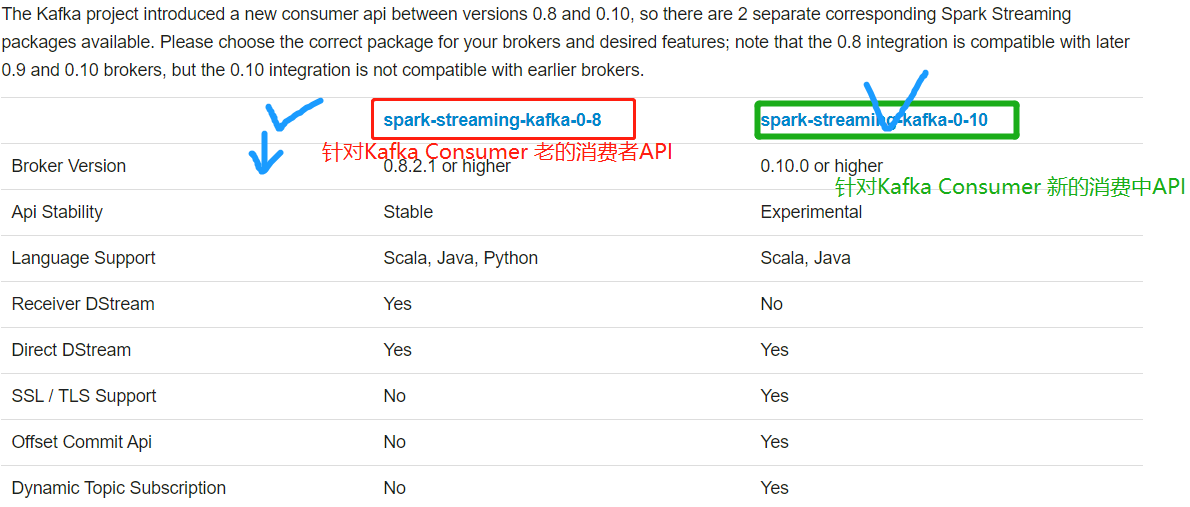Click Yes for Receiver DStream

click(x=398, y=304)
